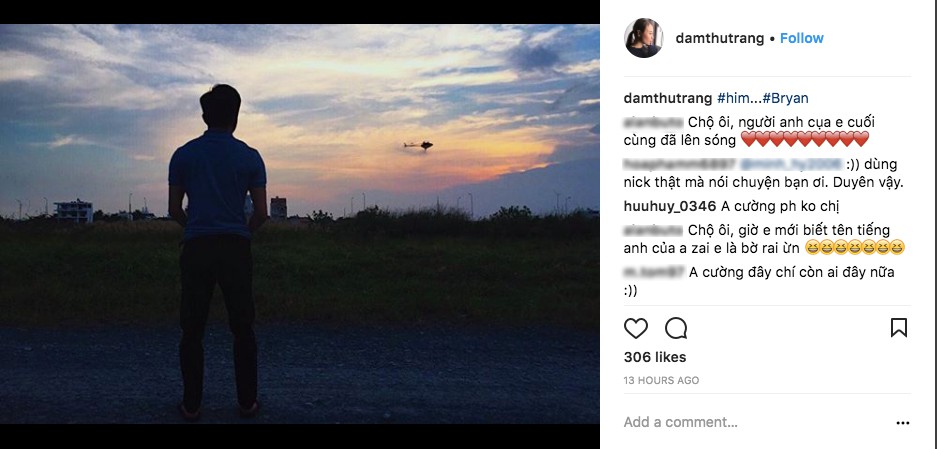This screenshot has height=449, width=937.
Task: Open damthutrang profile picture avatar
Action: click(644, 38)
